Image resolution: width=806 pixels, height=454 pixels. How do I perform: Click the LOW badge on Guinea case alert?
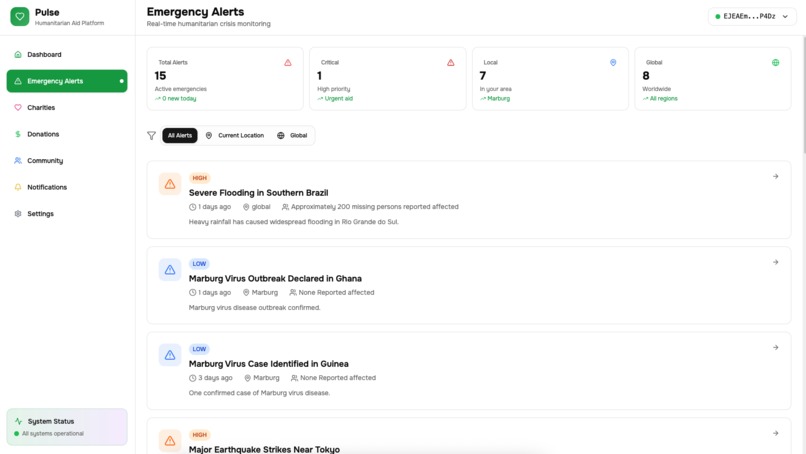pos(199,349)
